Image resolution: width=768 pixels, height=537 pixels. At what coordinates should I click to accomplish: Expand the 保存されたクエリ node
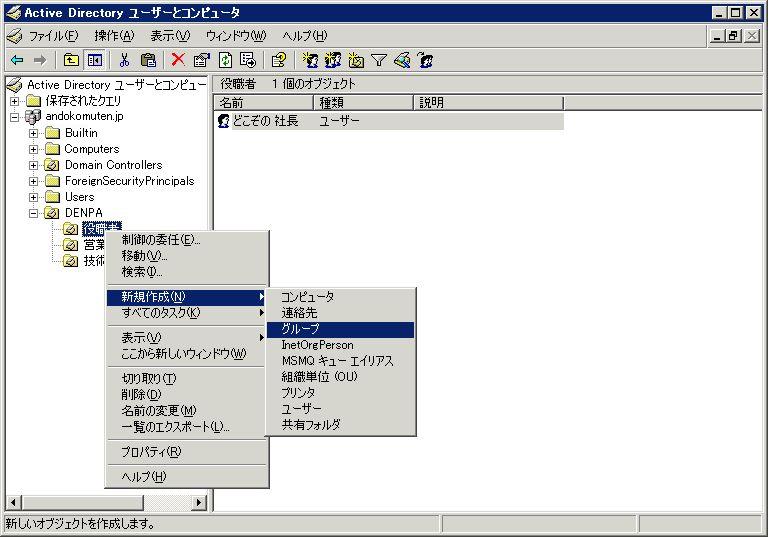coord(15,101)
